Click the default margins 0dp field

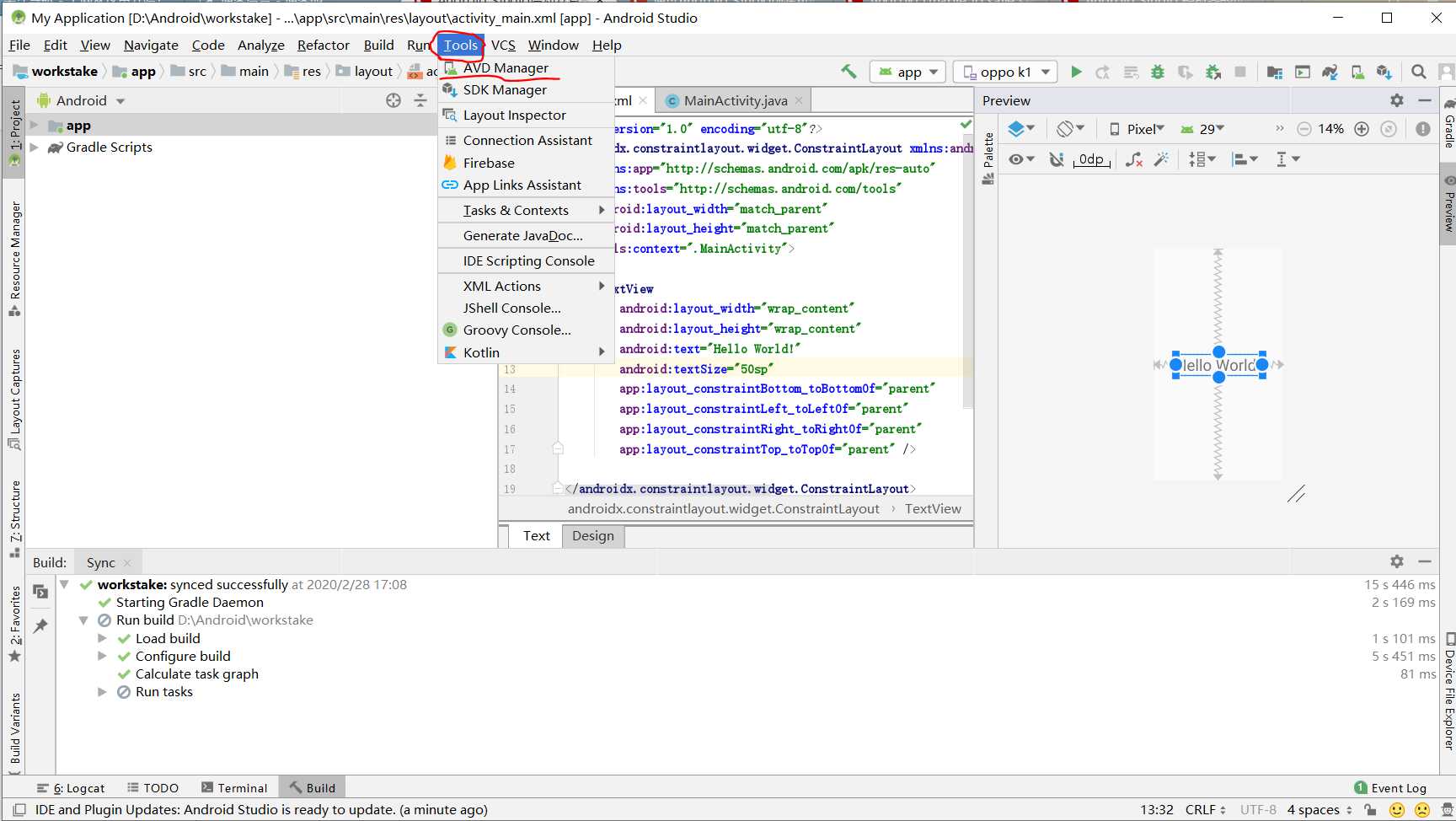1091,159
